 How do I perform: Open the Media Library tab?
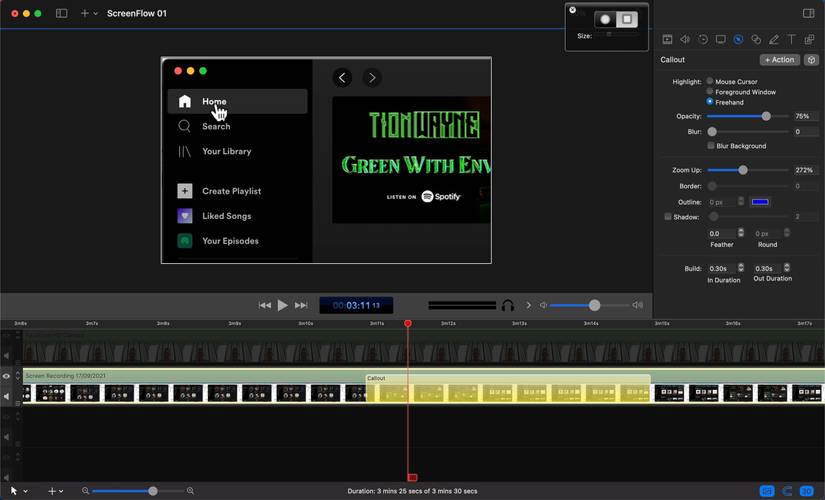pos(809,39)
